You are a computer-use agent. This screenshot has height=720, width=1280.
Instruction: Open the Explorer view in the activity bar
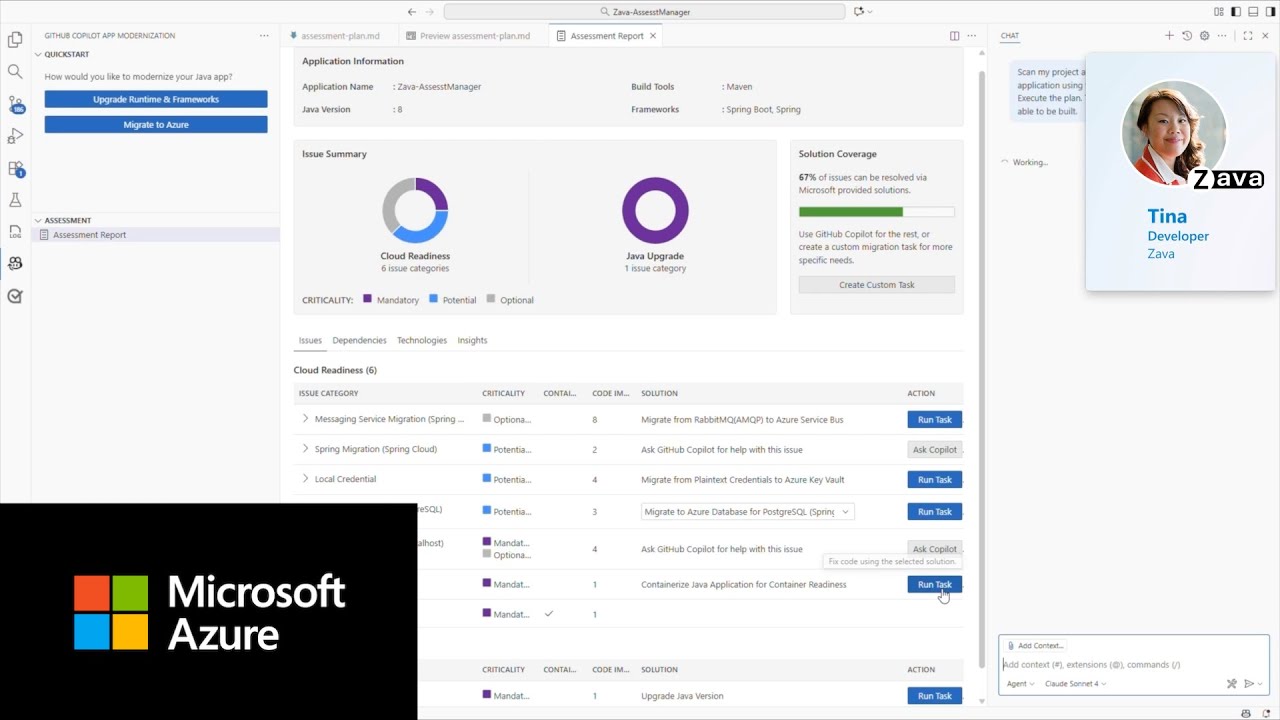15,40
